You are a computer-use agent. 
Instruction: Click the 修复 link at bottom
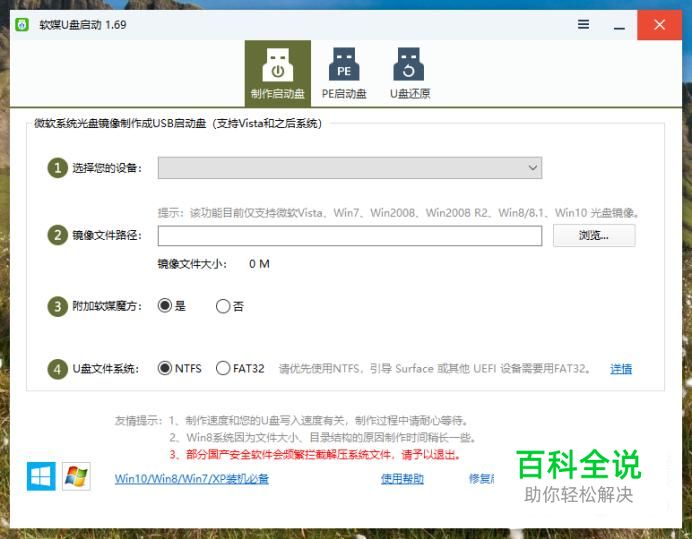481,479
